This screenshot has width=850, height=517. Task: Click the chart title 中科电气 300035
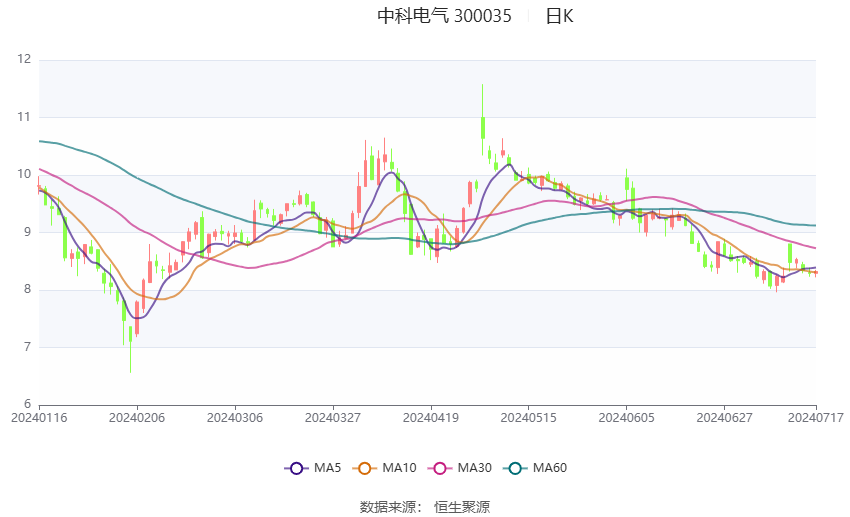click(444, 16)
